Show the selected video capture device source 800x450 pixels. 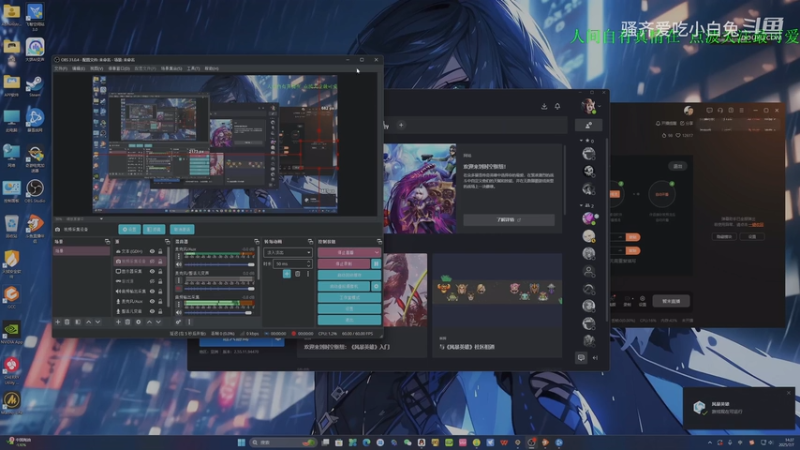(152, 261)
